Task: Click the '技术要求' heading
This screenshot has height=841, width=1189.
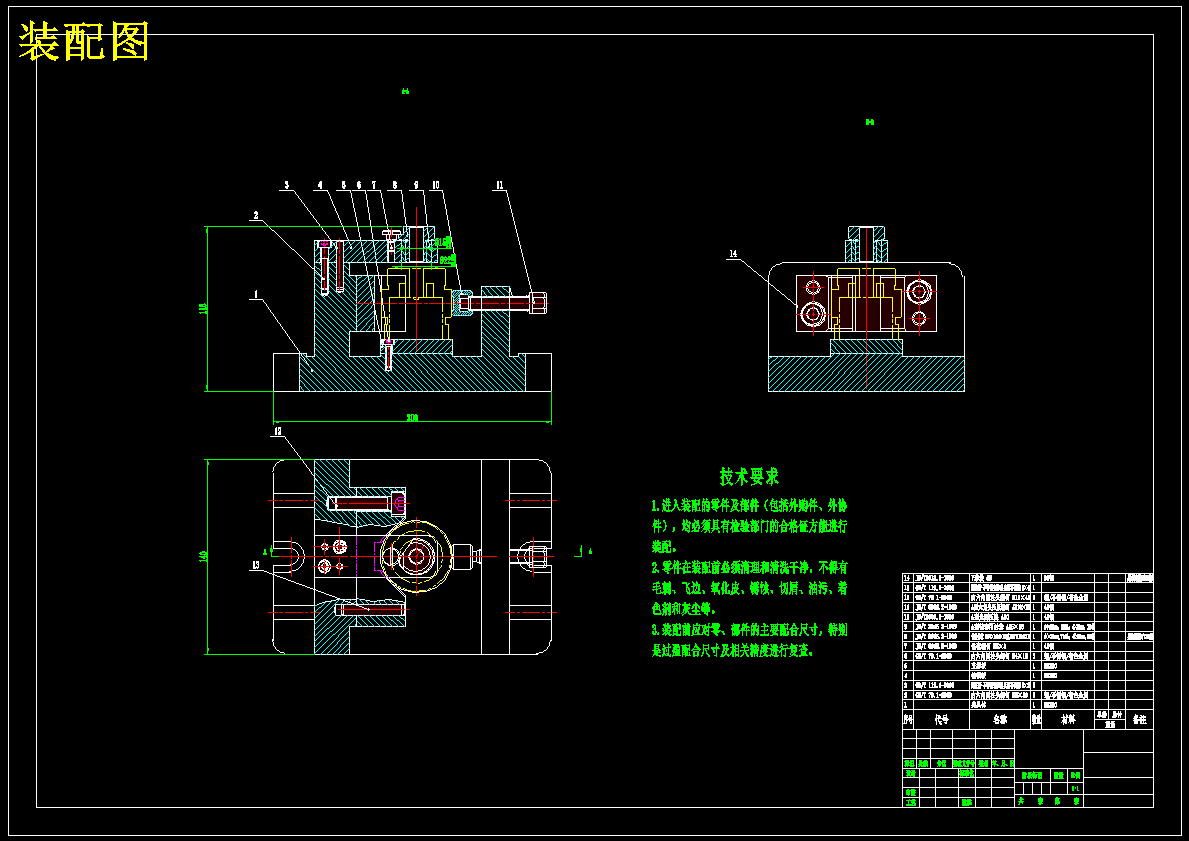Action: coord(749,476)
